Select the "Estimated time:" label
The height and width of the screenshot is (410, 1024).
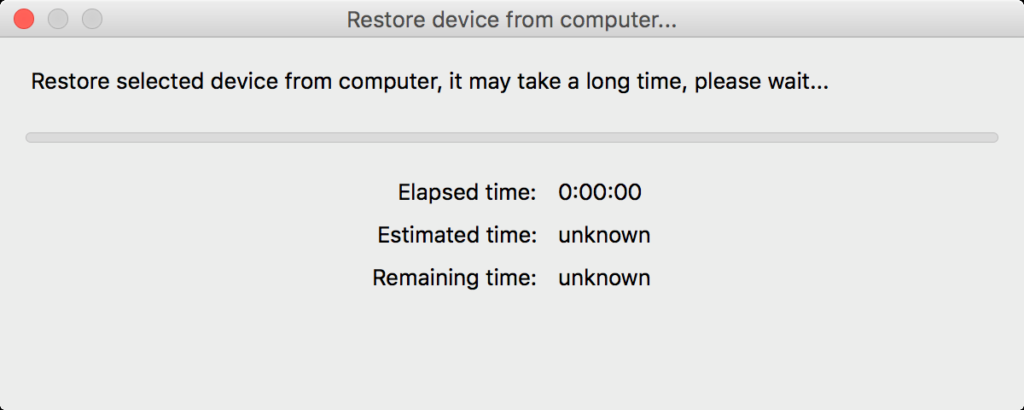pos(457,236)
